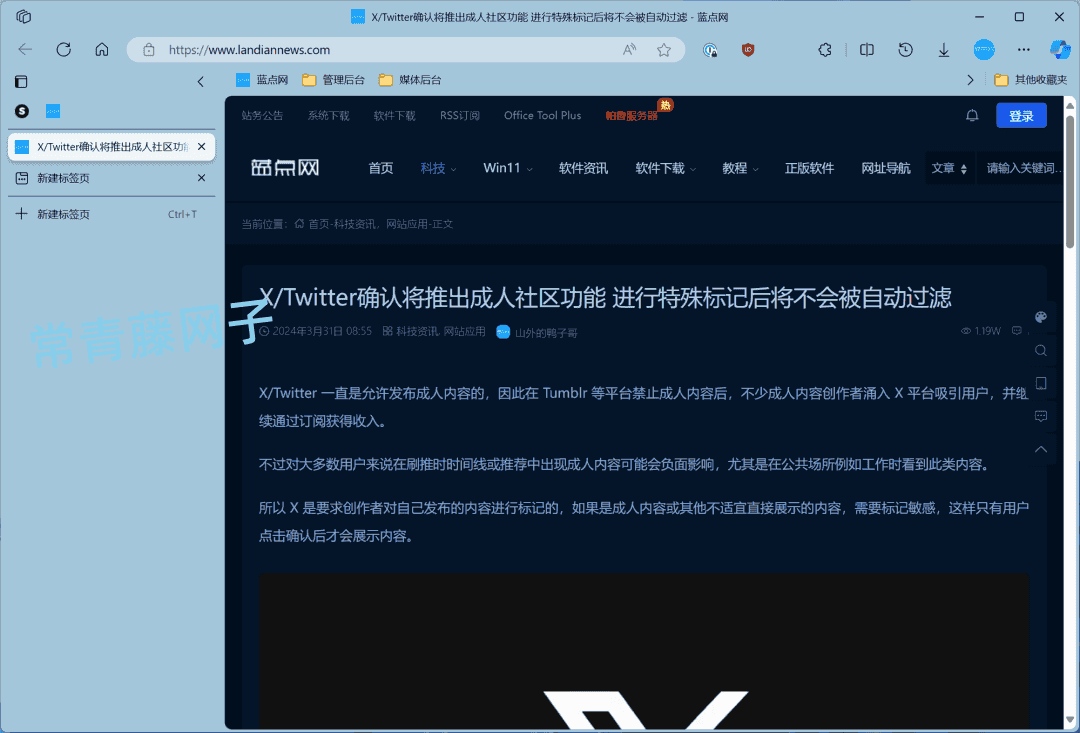Open Office Tool Plus link
The height and width of the screenshot is (733, 1080).
pos(542,116)
